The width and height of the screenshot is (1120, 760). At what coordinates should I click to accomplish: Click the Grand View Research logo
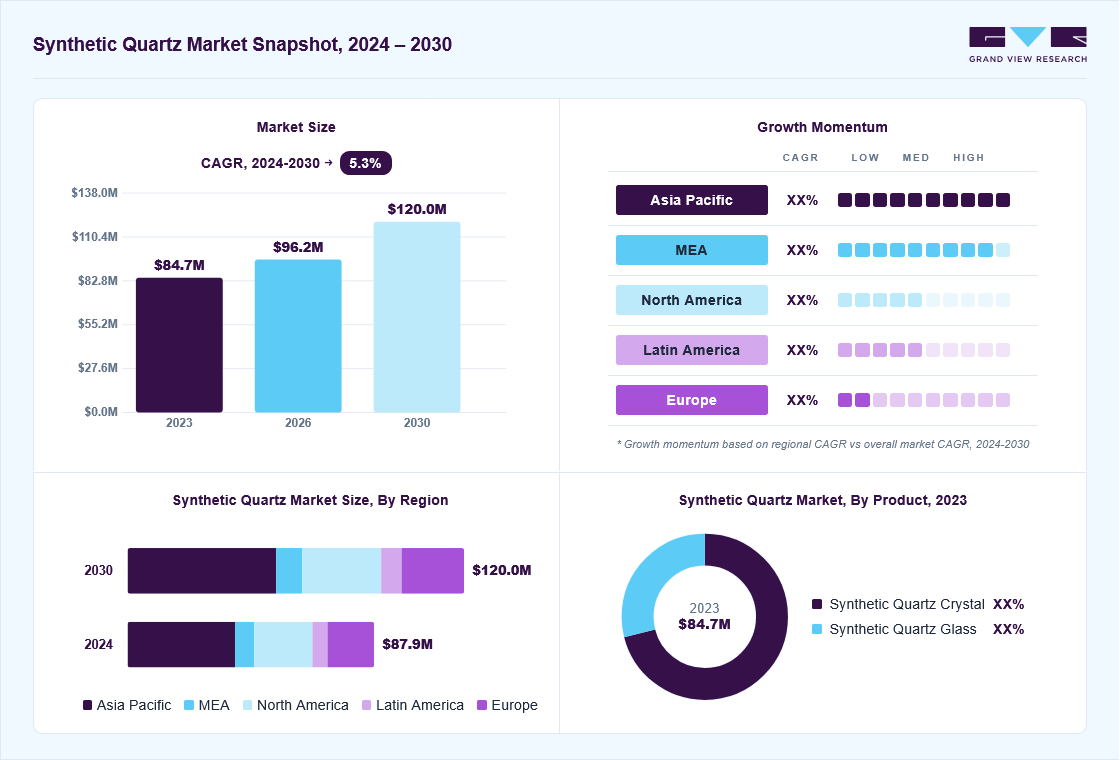coord(1028,45)
